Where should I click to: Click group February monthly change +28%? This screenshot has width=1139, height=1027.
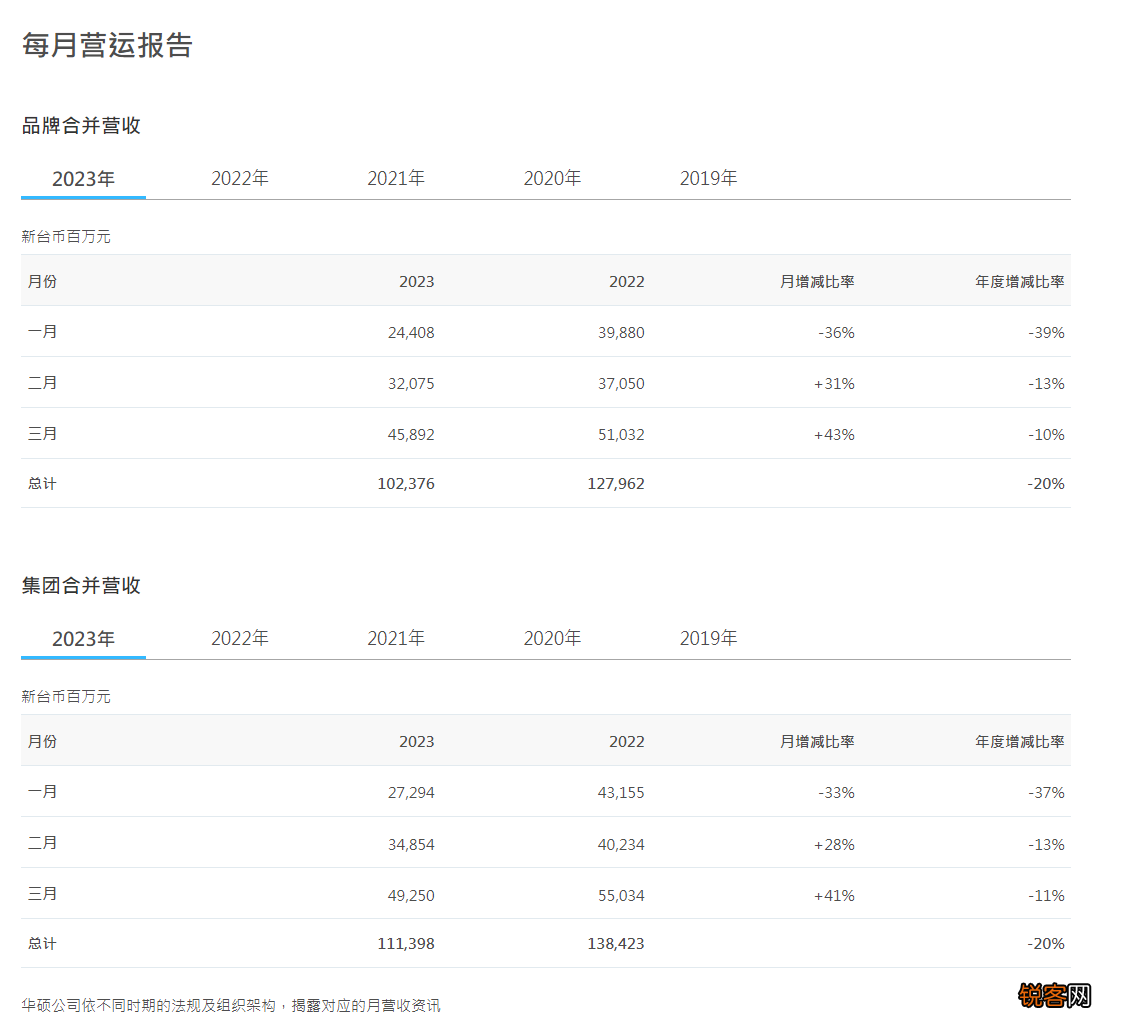pyautogui.click(x=834, y=845)
